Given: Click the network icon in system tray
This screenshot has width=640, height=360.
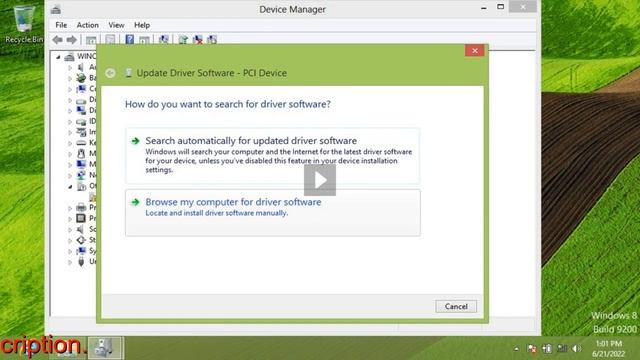Looking at the screenshot, I should point(562,349).
